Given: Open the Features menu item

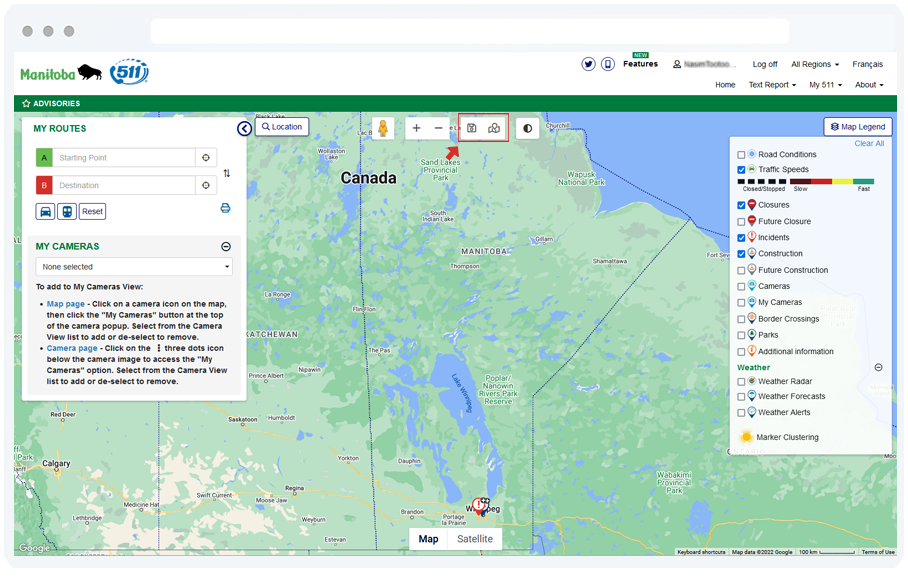Looking at the screenshot, I should click(640, 64).
